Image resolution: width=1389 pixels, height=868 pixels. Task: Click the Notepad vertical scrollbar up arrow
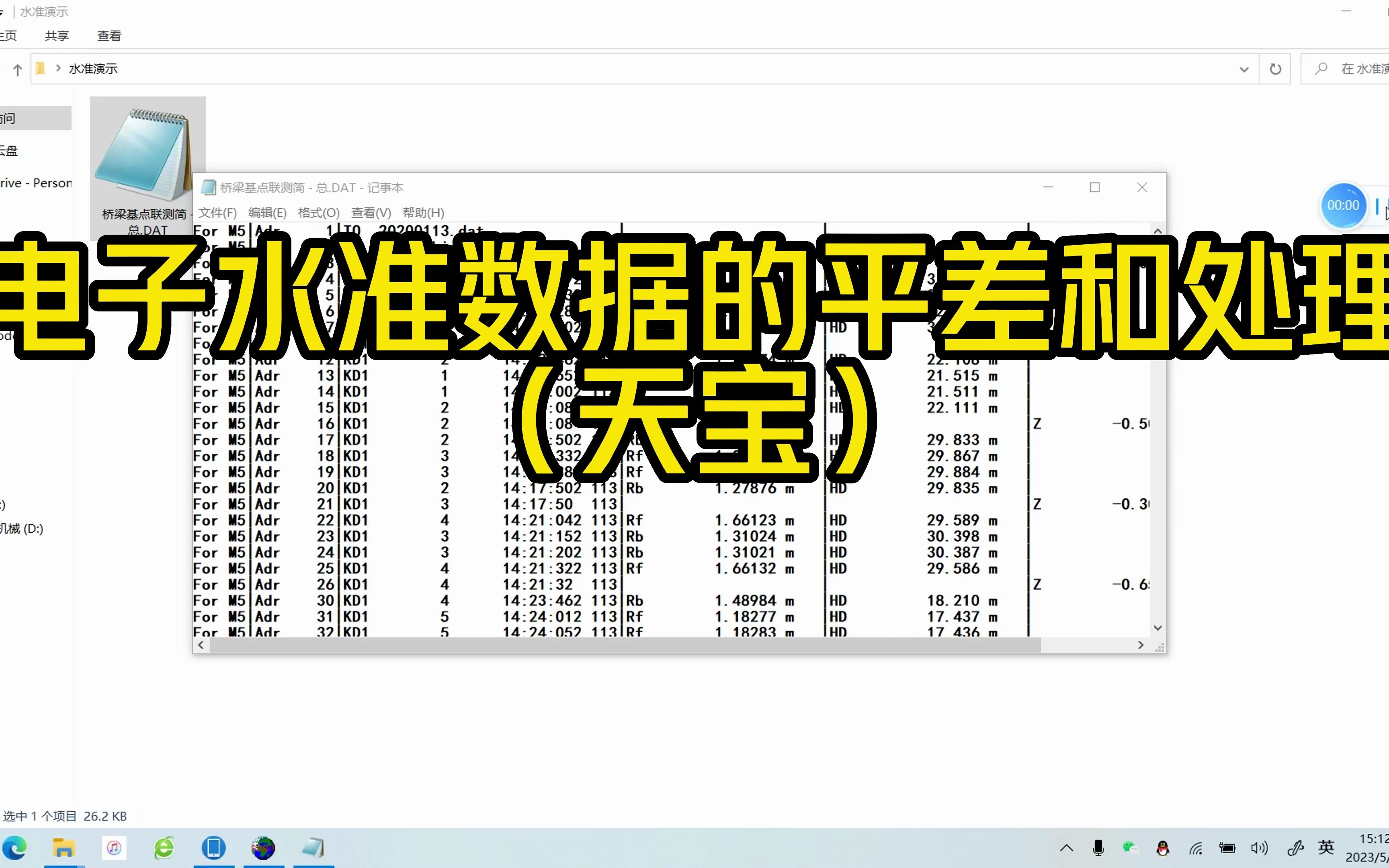1157,231
